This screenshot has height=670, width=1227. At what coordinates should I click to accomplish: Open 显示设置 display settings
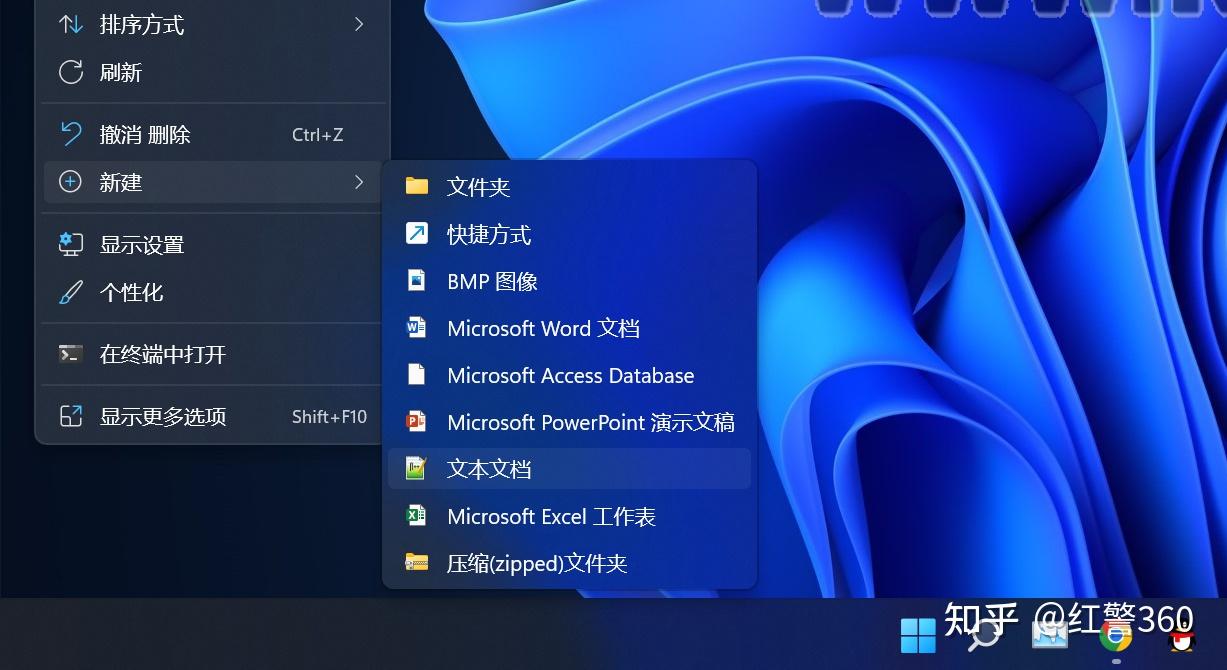213,244
